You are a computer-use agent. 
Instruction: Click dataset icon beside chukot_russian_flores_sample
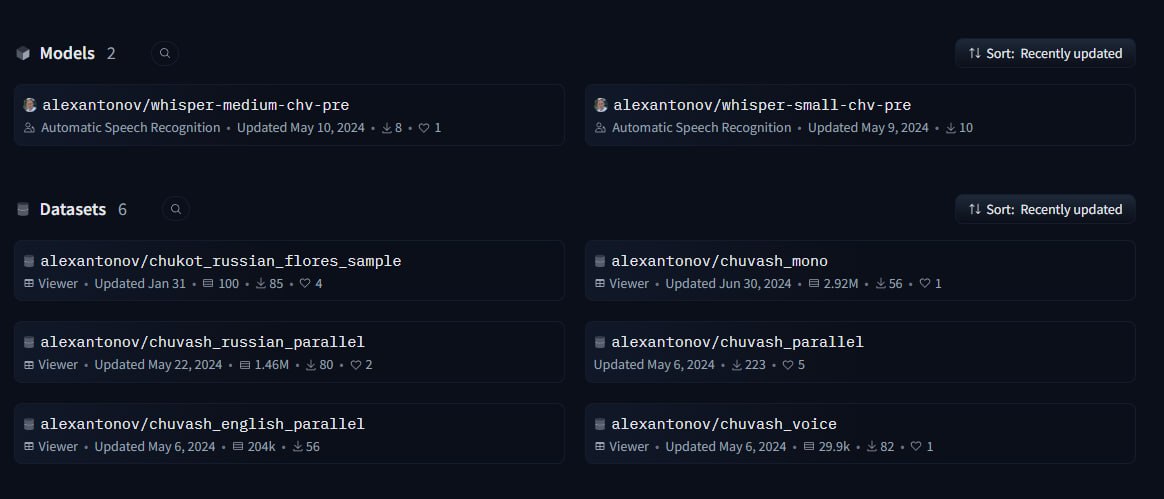[x=29, y=261]
